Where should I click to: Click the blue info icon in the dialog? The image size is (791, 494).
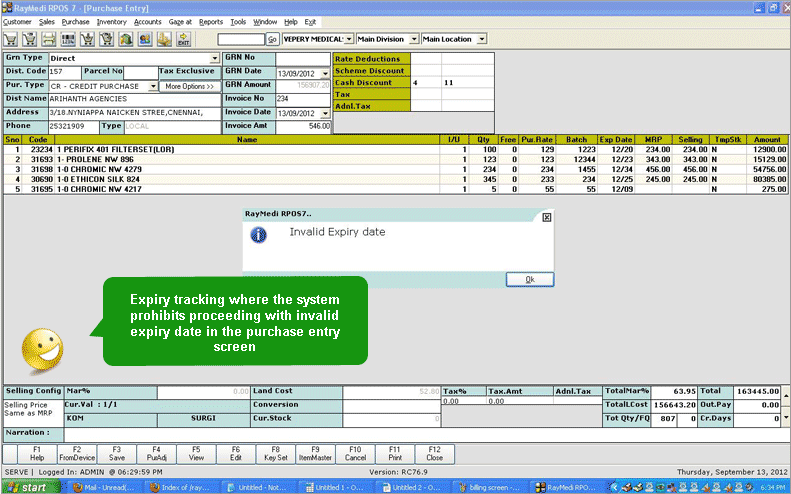pyautogui.click(x=258, y=235)
